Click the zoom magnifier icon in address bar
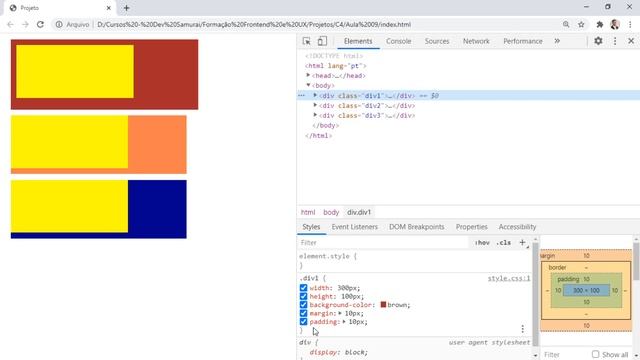Screen dimensions: 640x360 (x=566, y=24)
